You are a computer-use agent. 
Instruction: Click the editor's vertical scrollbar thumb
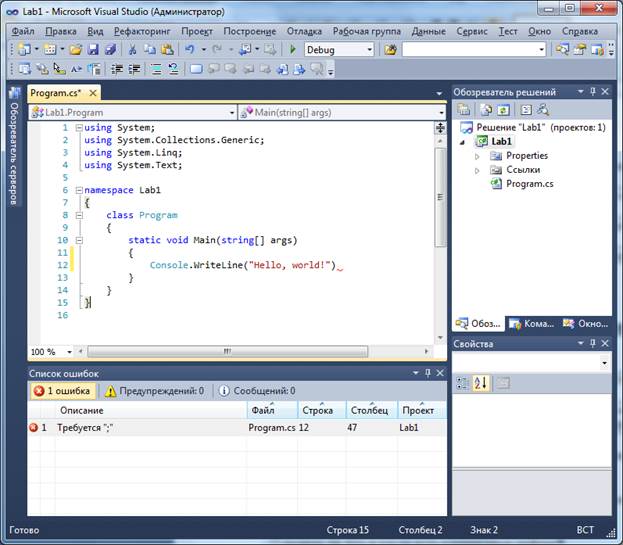click(440, 197)
